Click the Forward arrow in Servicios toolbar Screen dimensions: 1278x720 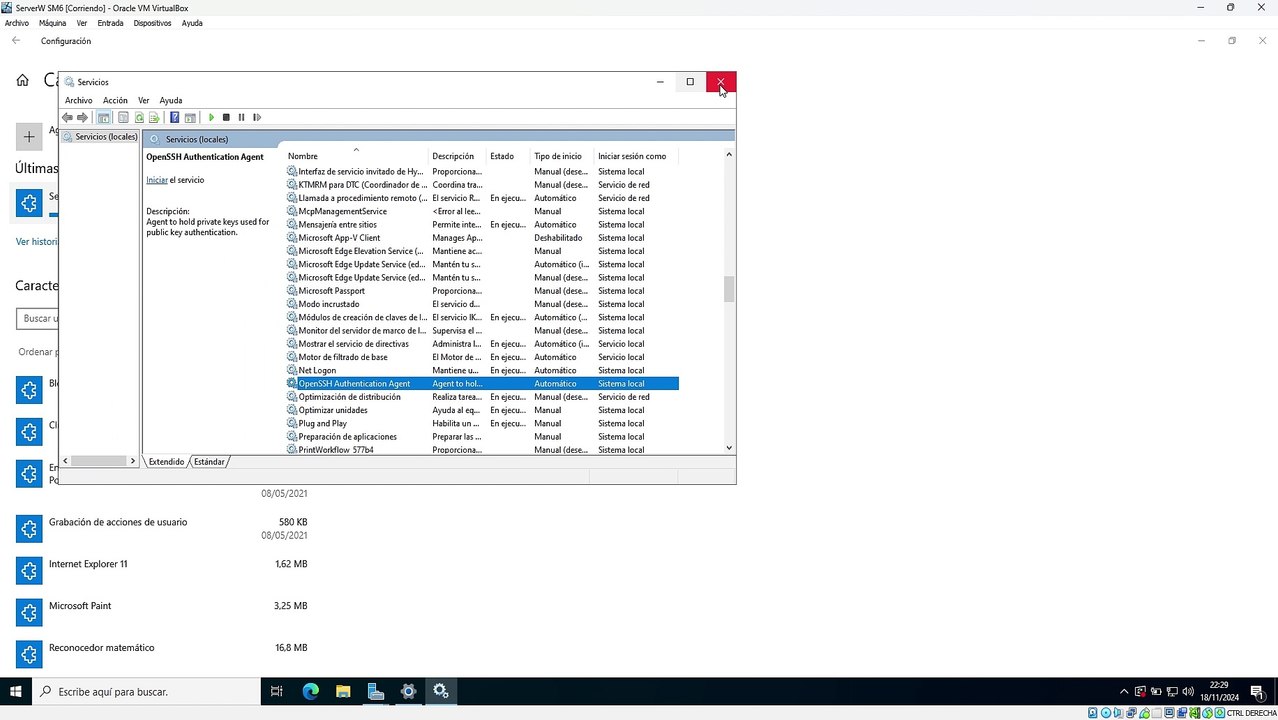click(82, 117)
